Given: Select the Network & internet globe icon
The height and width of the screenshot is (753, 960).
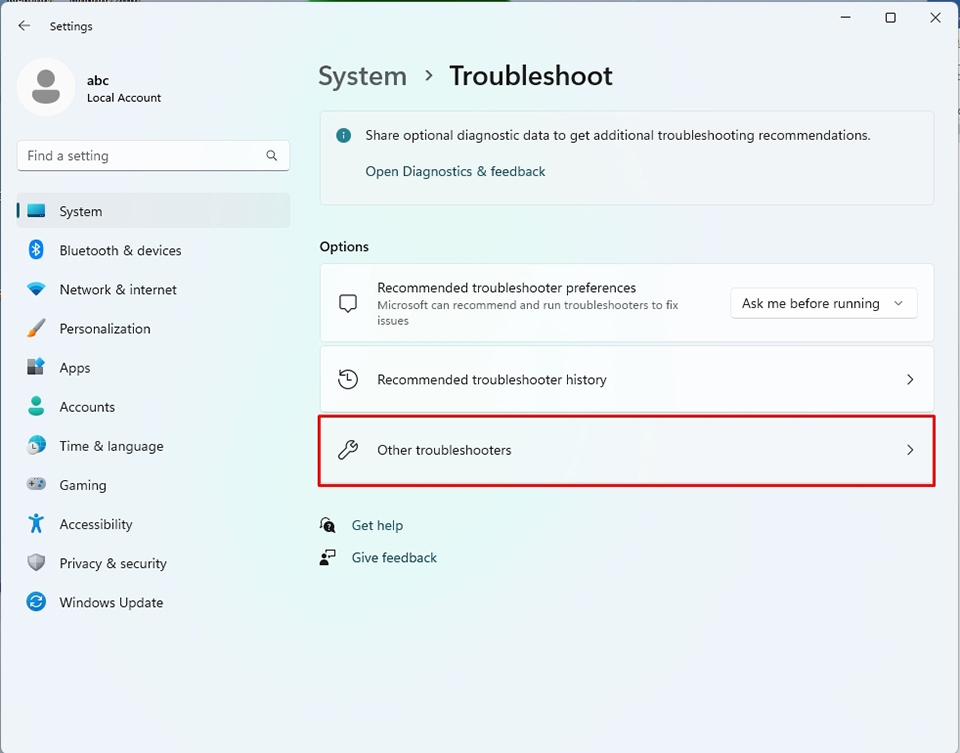Looking at the screenshot, I should click(x=38, y=289).
